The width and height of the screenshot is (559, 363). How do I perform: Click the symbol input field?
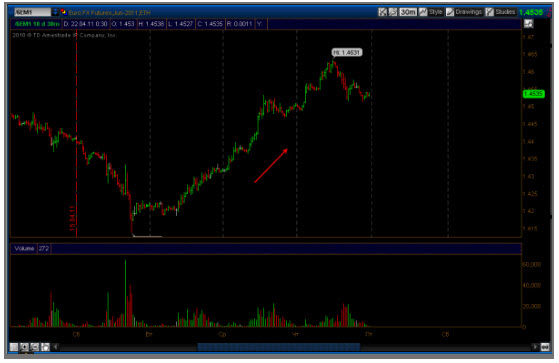tap(33, 12)
